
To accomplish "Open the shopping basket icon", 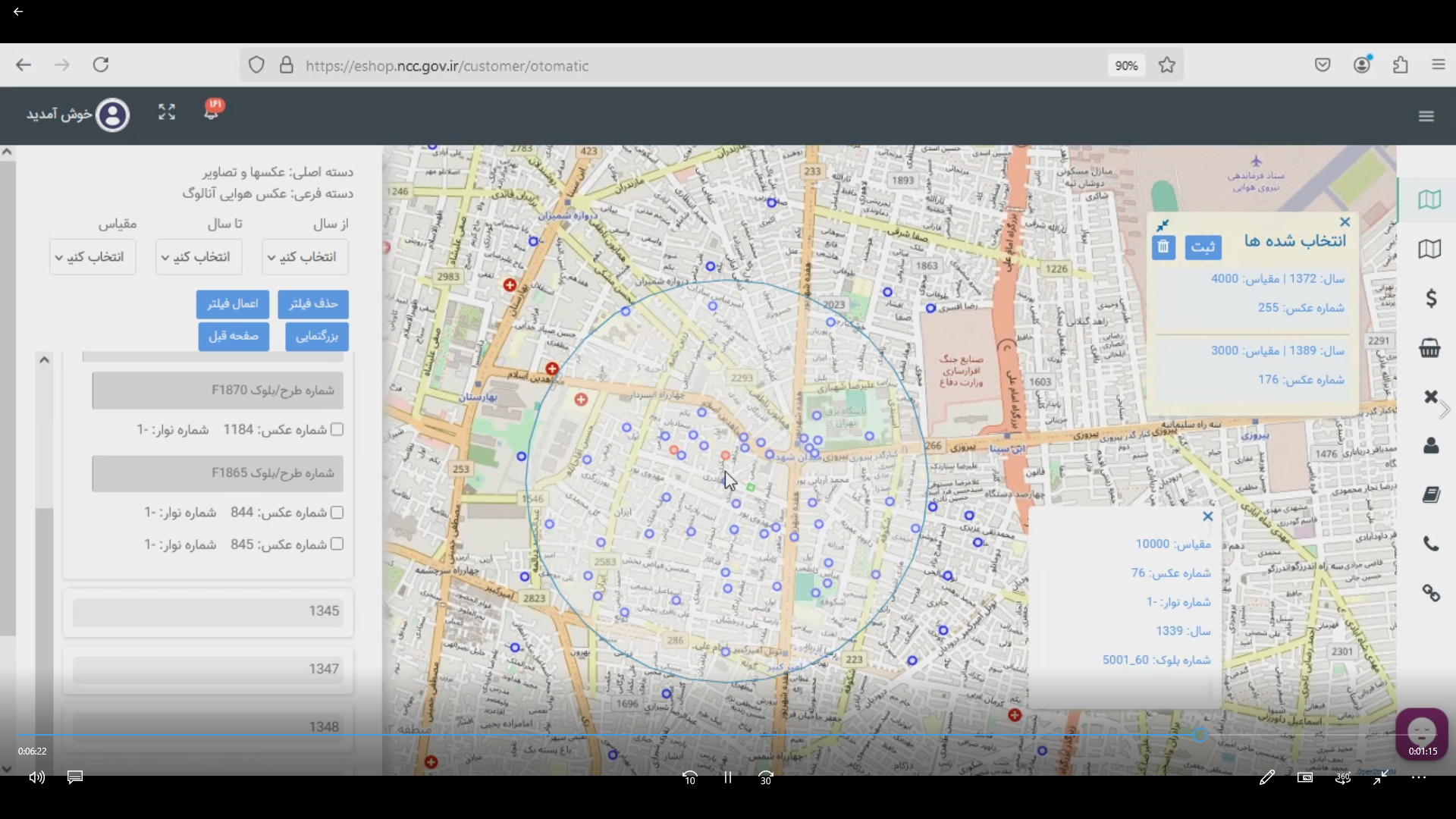I will (x=1429, y=348).
